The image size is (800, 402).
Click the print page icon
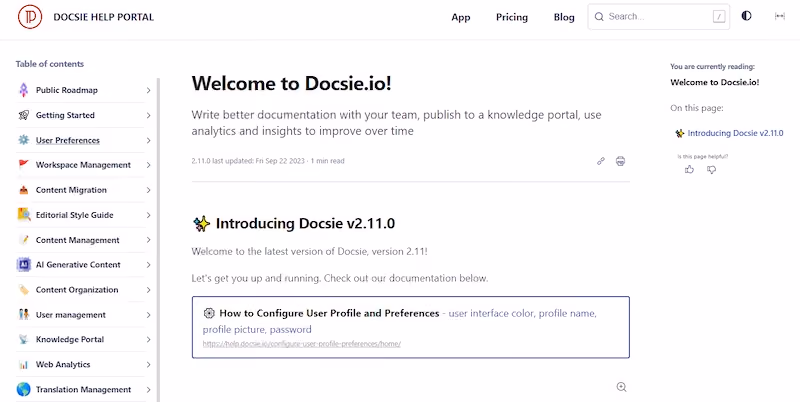coord(620,161)
